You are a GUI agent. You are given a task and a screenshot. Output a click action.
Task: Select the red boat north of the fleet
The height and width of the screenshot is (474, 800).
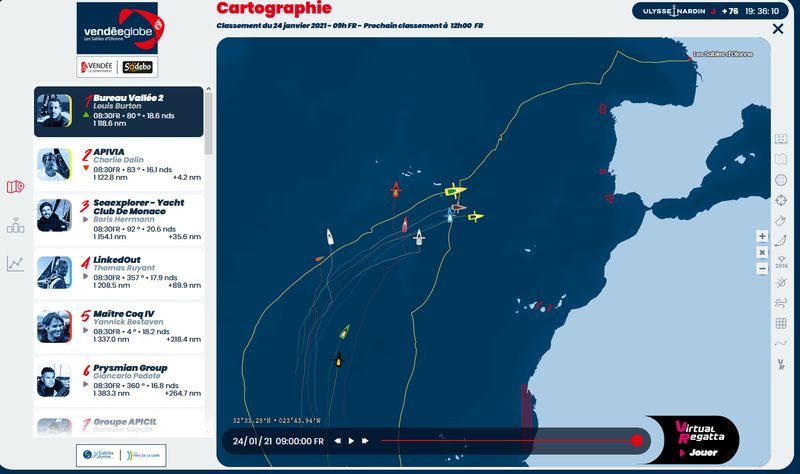click(395, 189)
